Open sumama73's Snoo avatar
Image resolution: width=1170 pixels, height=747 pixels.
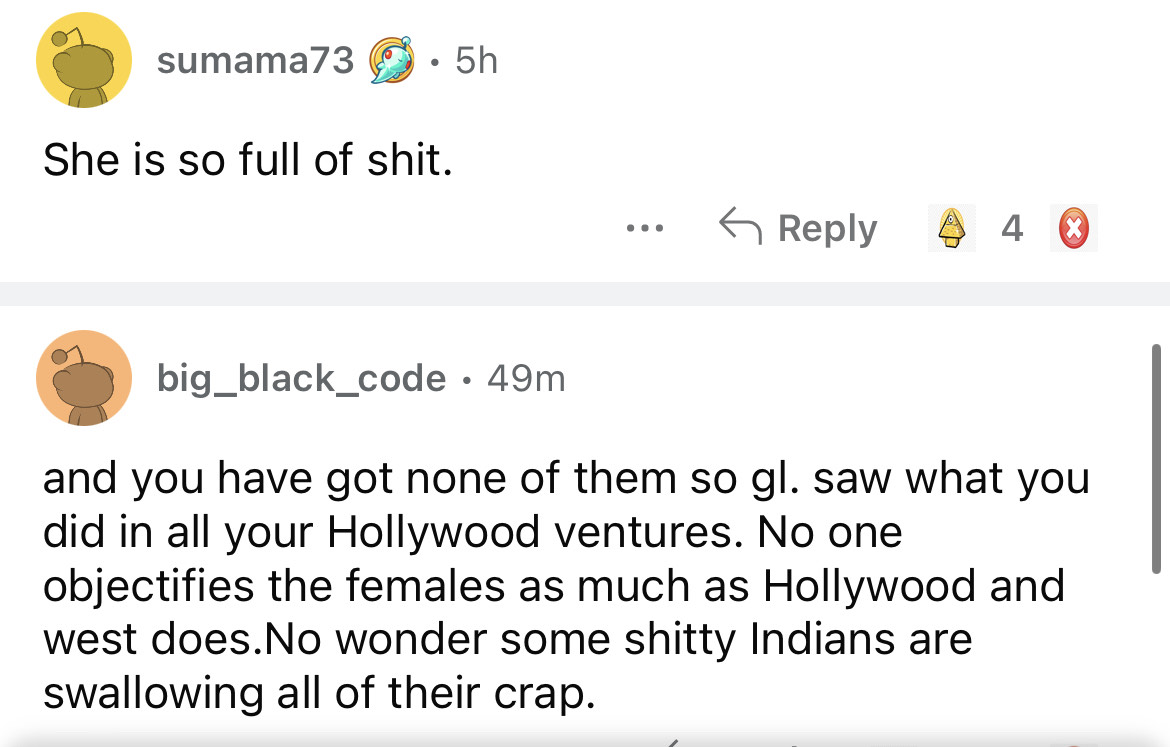pos(84,61)
